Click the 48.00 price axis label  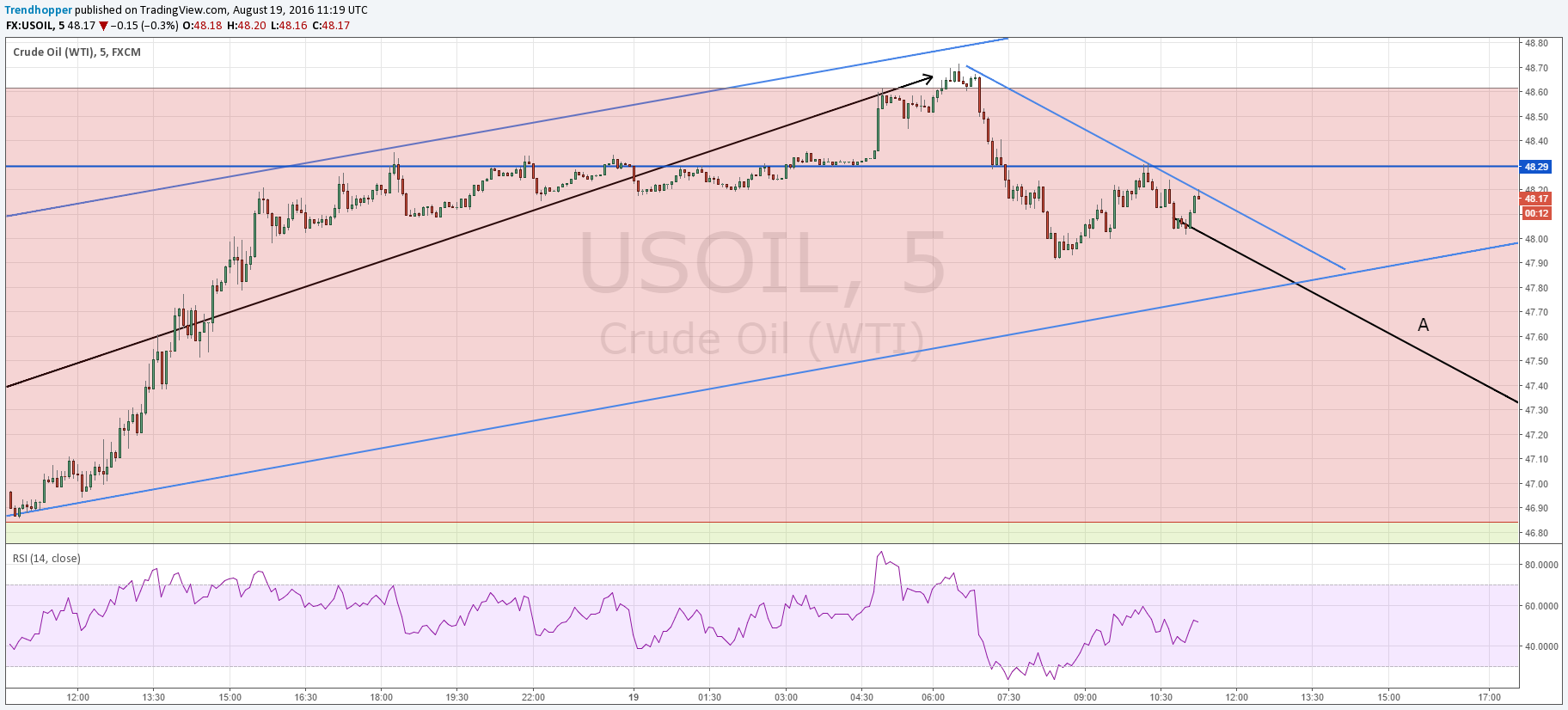point(1536,239)
